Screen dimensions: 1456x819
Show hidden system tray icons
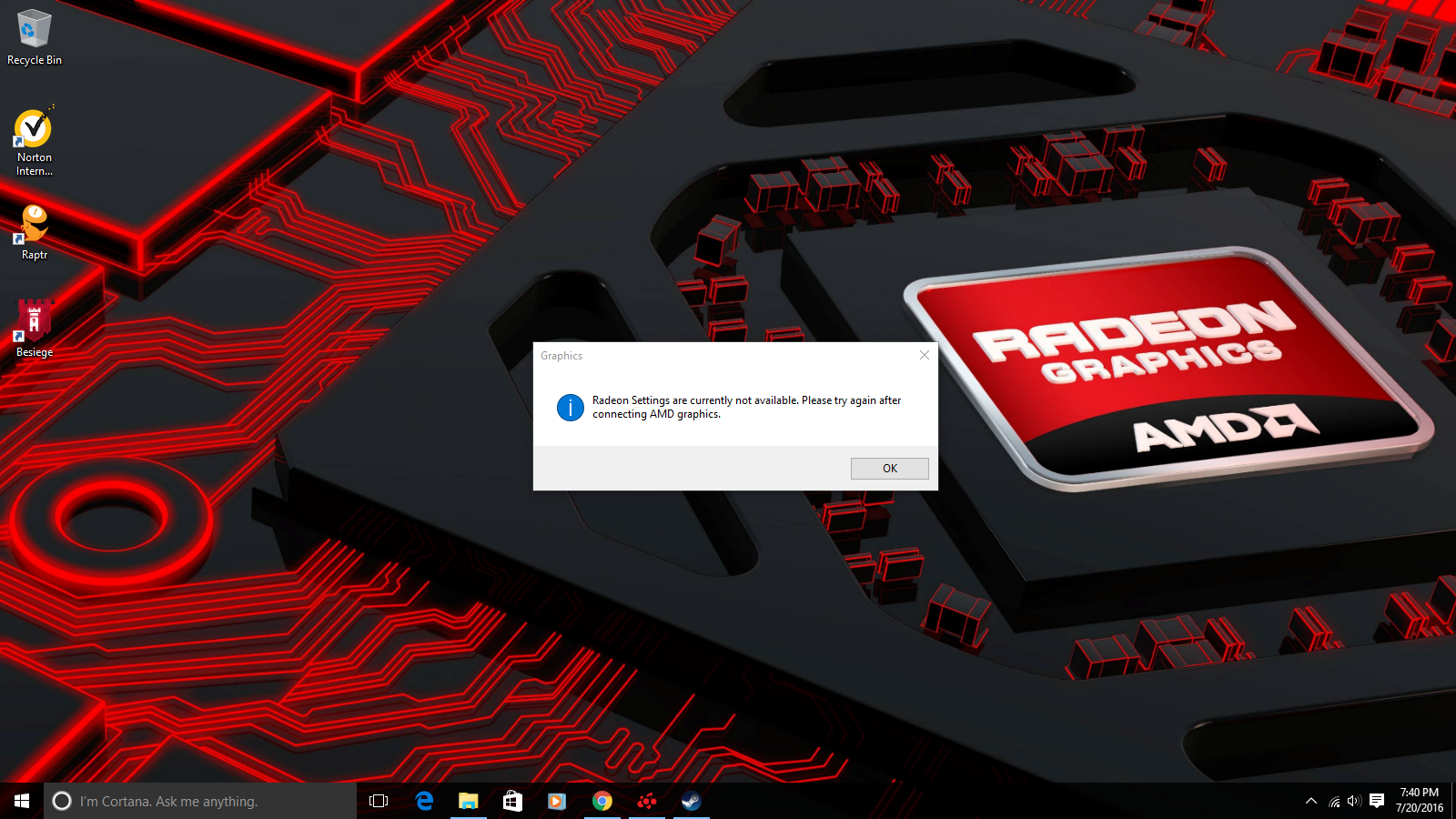coord(1311,801)
